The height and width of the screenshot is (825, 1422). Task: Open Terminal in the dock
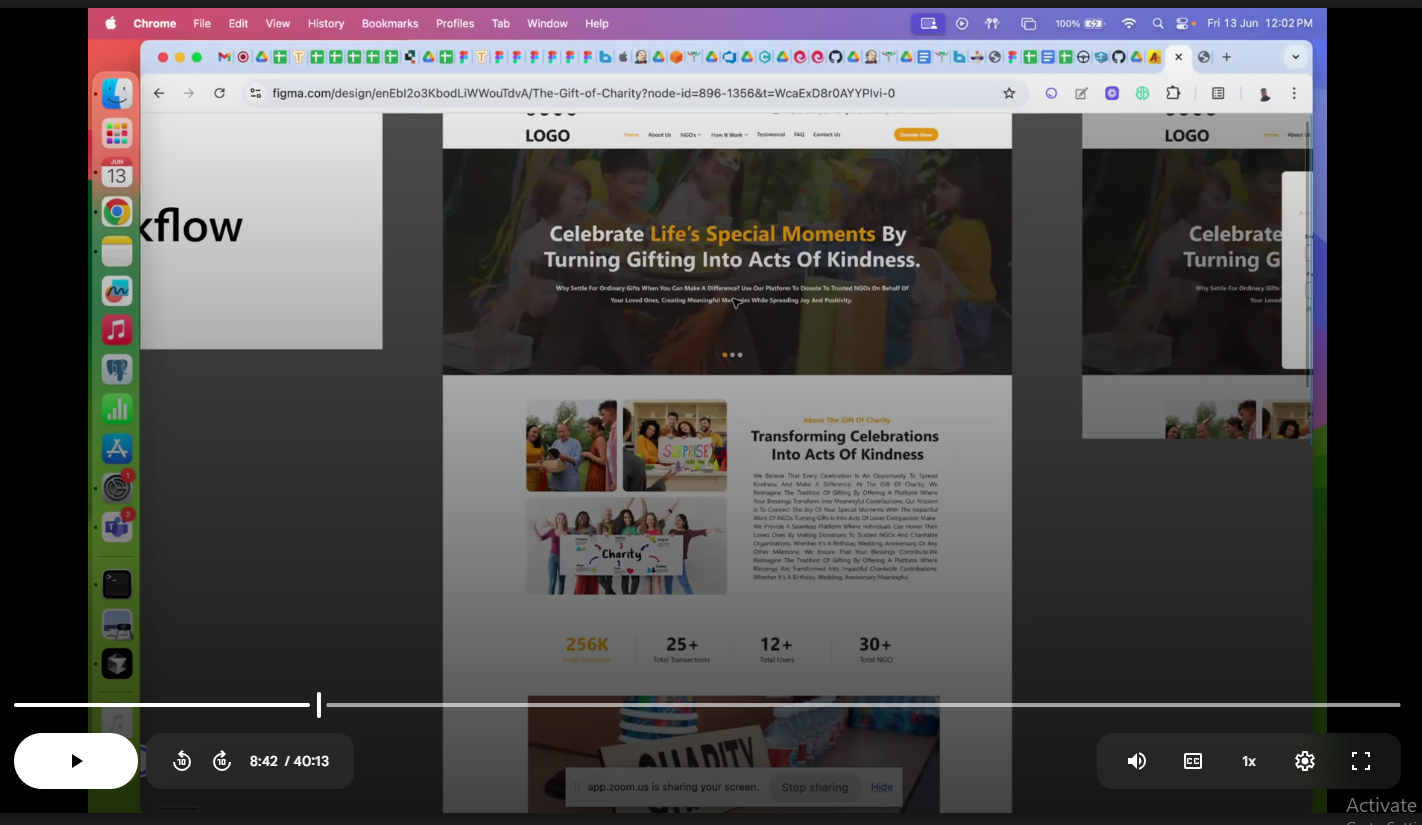(117, 584)
